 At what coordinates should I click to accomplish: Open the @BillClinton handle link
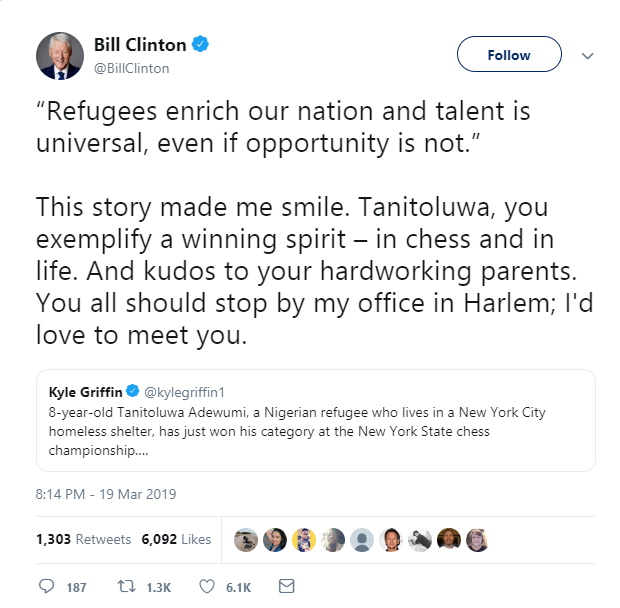[x=131, y=69]
